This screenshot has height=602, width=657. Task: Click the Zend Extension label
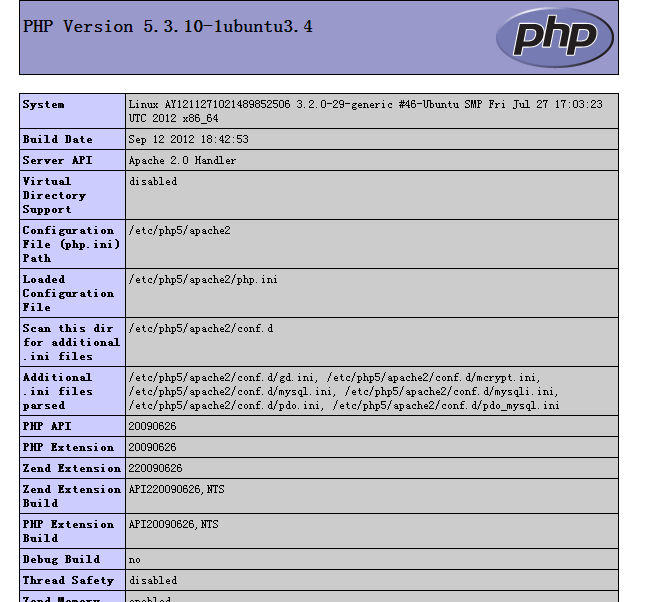[x=72, y=468]
